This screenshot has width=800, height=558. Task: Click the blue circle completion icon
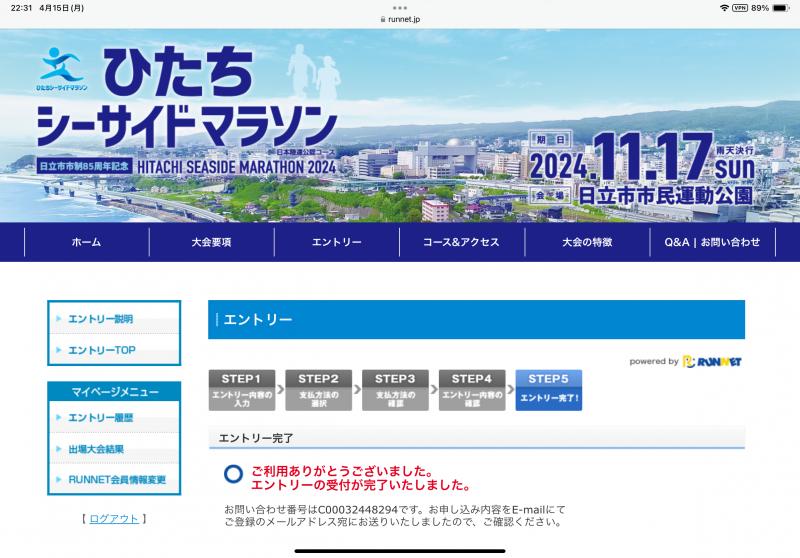click(233, 474)
